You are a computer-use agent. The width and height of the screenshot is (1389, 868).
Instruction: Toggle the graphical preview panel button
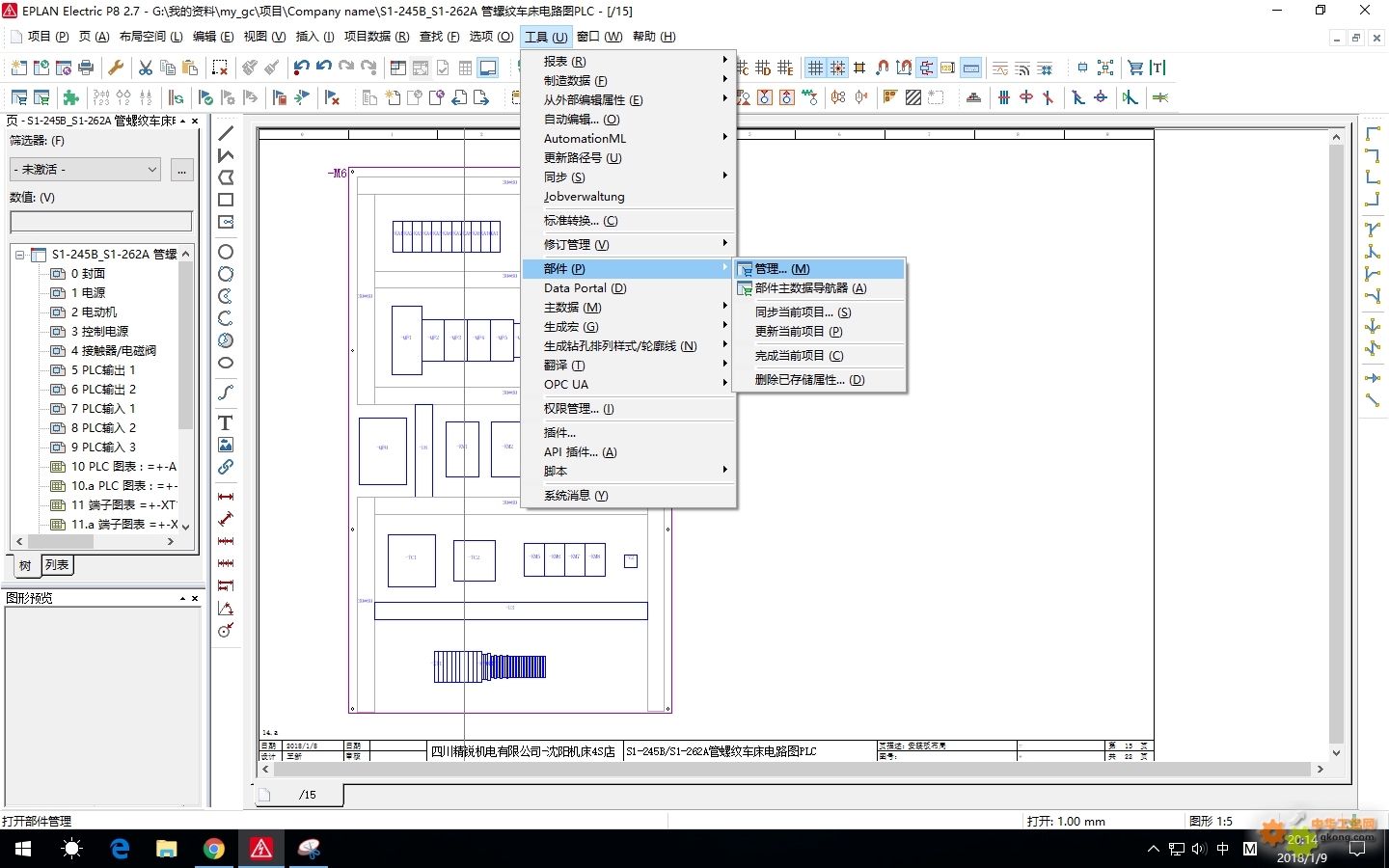pos(488,68)
